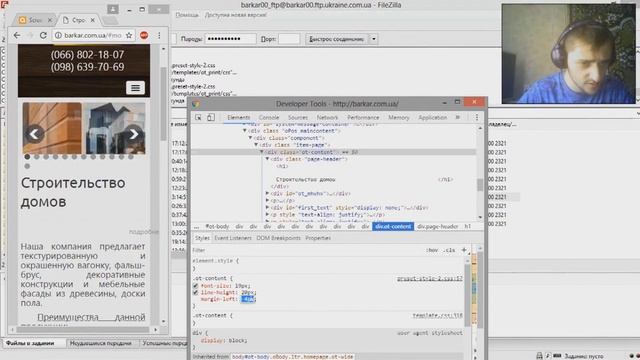The height and width of the screenshot is (360, 640).
Task: Go back in the Chrome browser
Action: [17, 36]
